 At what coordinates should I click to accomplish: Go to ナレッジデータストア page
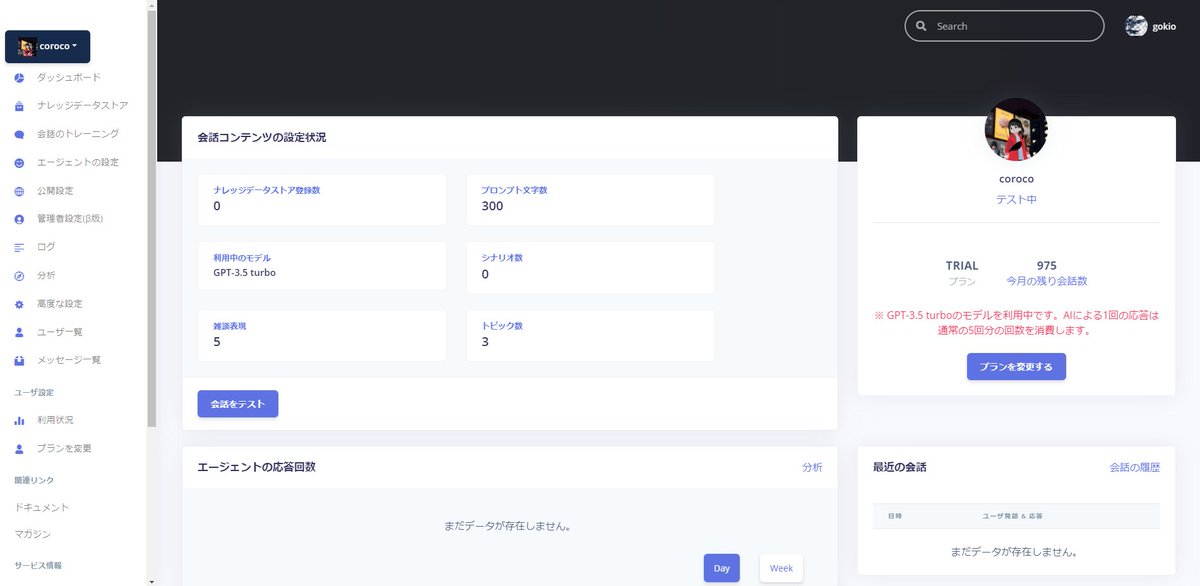click(x=83, y=106)
